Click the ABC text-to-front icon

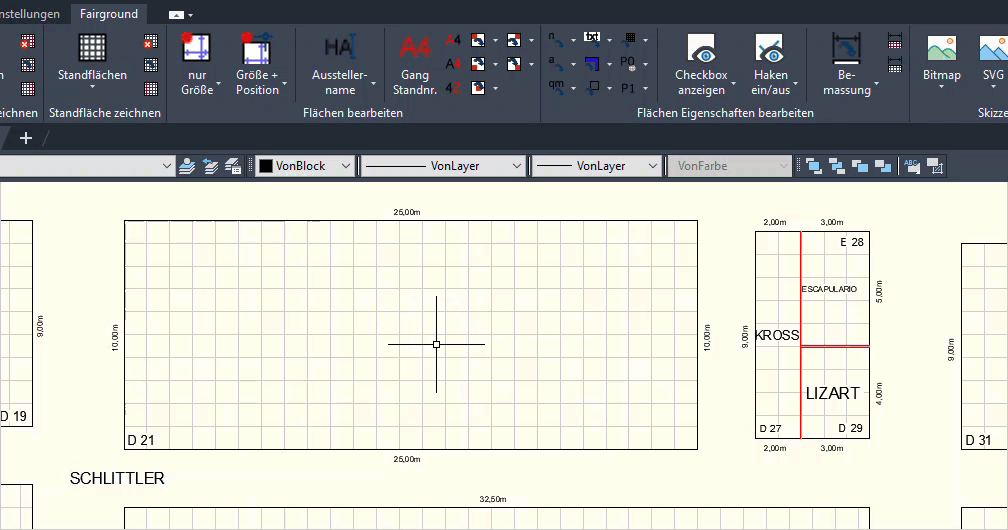pos(912,166)
